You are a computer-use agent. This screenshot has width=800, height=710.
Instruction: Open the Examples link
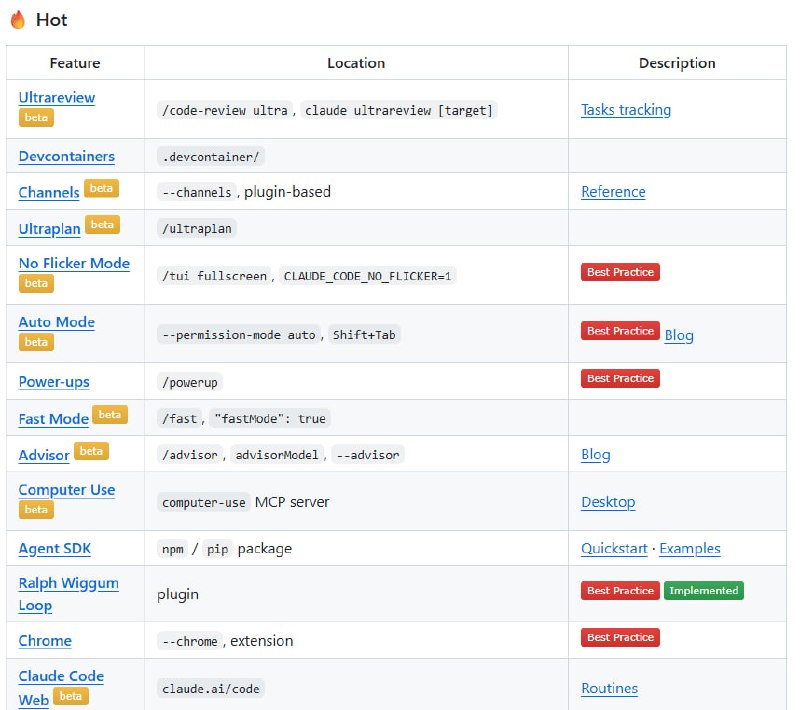[689, 548]
